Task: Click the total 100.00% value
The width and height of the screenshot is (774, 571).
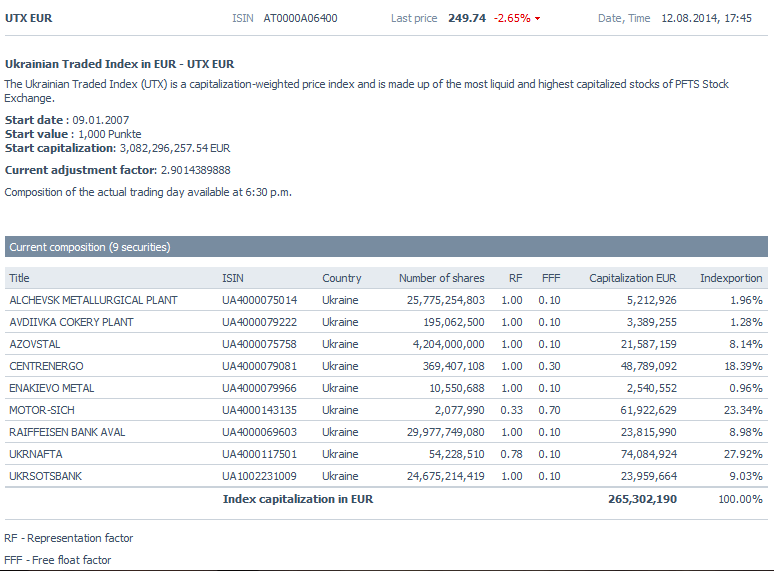Action: pyautogui.click(x=740, y=499)
